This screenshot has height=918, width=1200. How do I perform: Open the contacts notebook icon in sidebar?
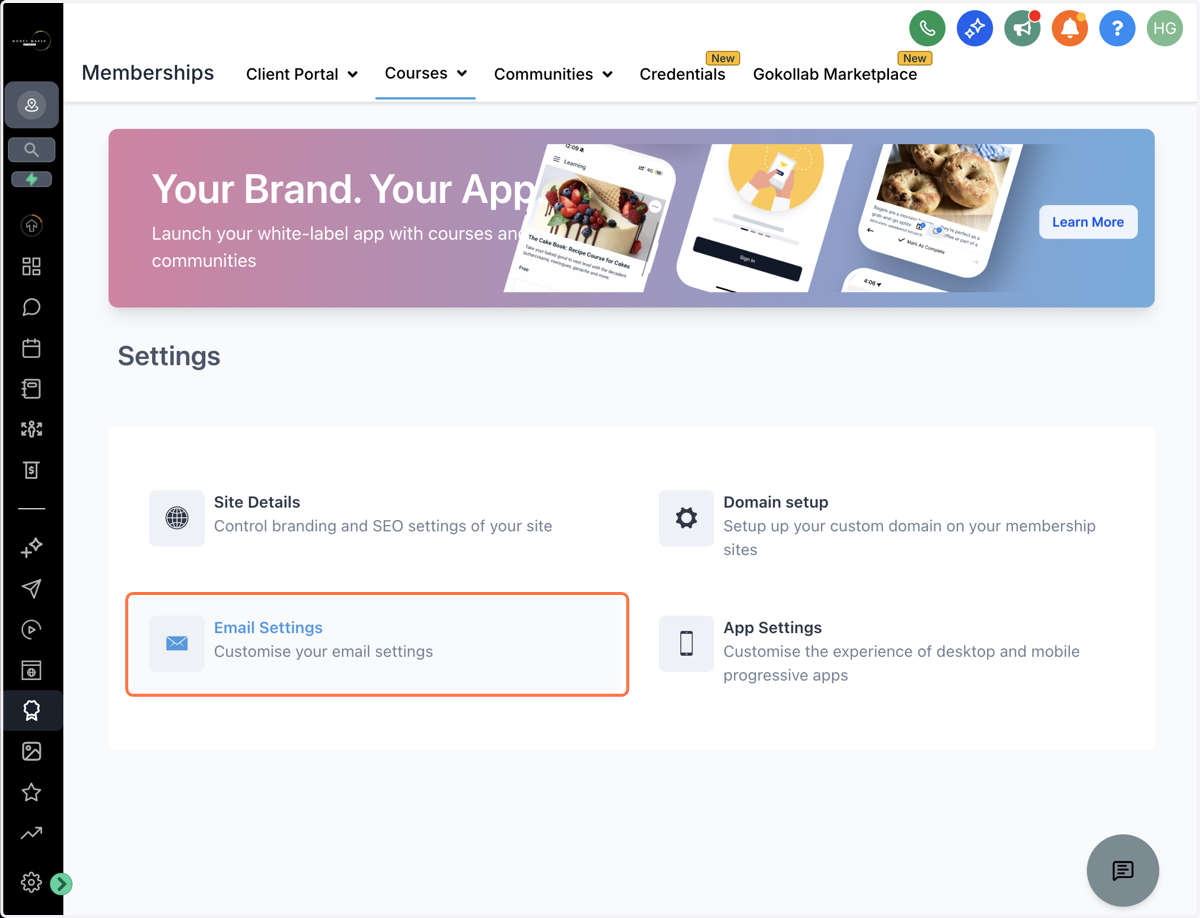click(31, 388)
